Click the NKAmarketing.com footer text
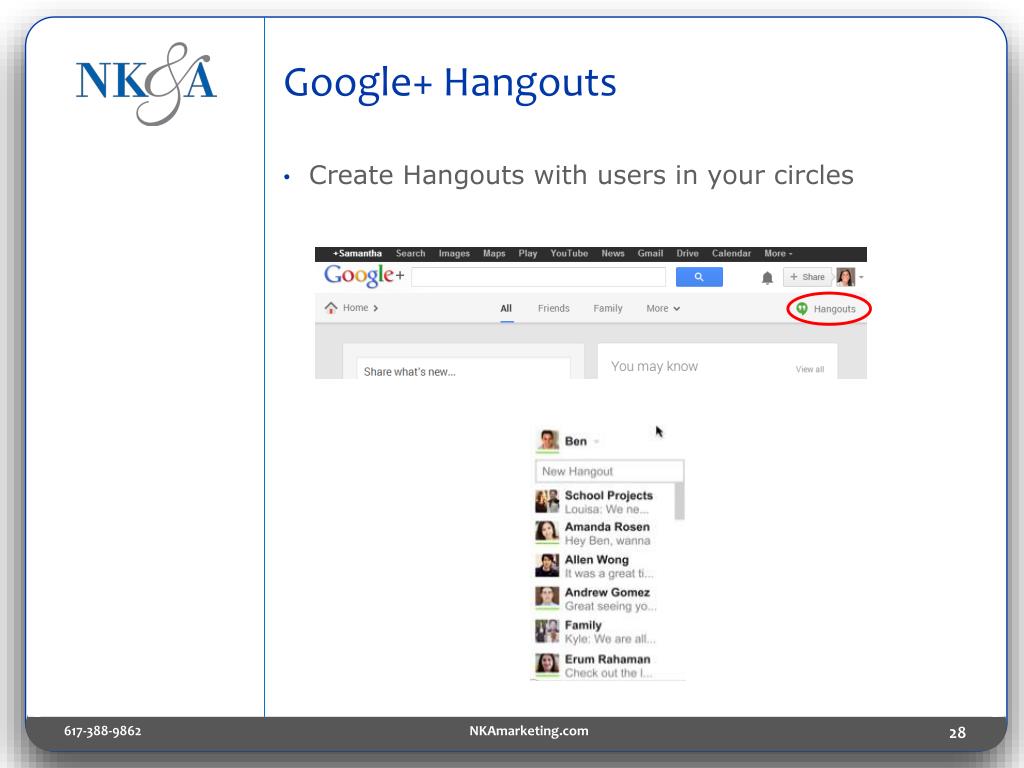This screenshot has width=1024, height=768. click(x=528, y=731)
